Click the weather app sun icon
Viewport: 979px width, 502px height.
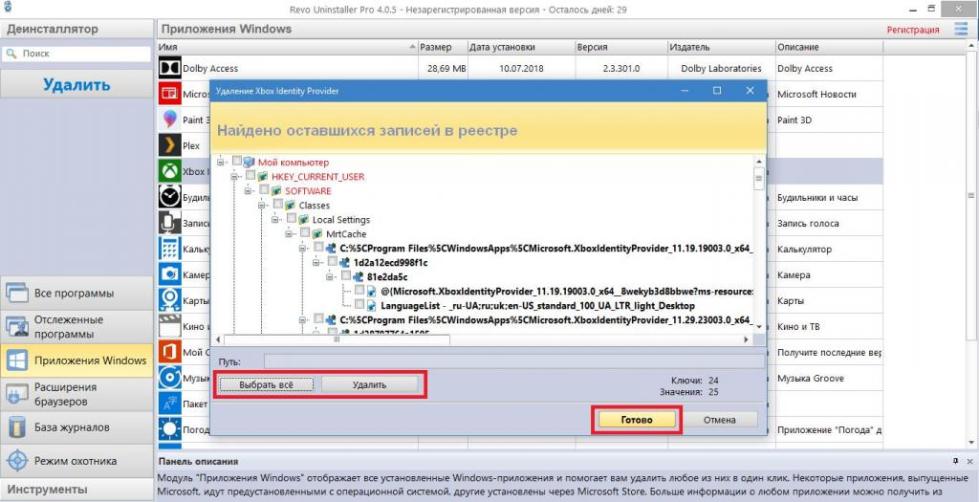pos(169,429)
